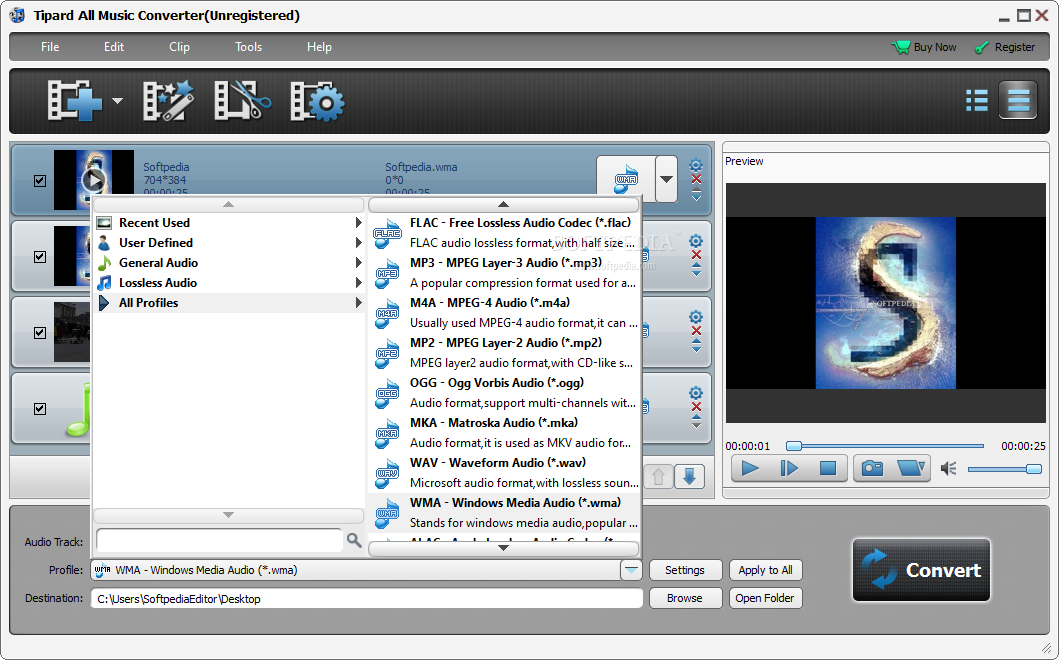Expand the Lossless Audio category
The width and height of the screenshot is (1059, 660).
[229, 282]
